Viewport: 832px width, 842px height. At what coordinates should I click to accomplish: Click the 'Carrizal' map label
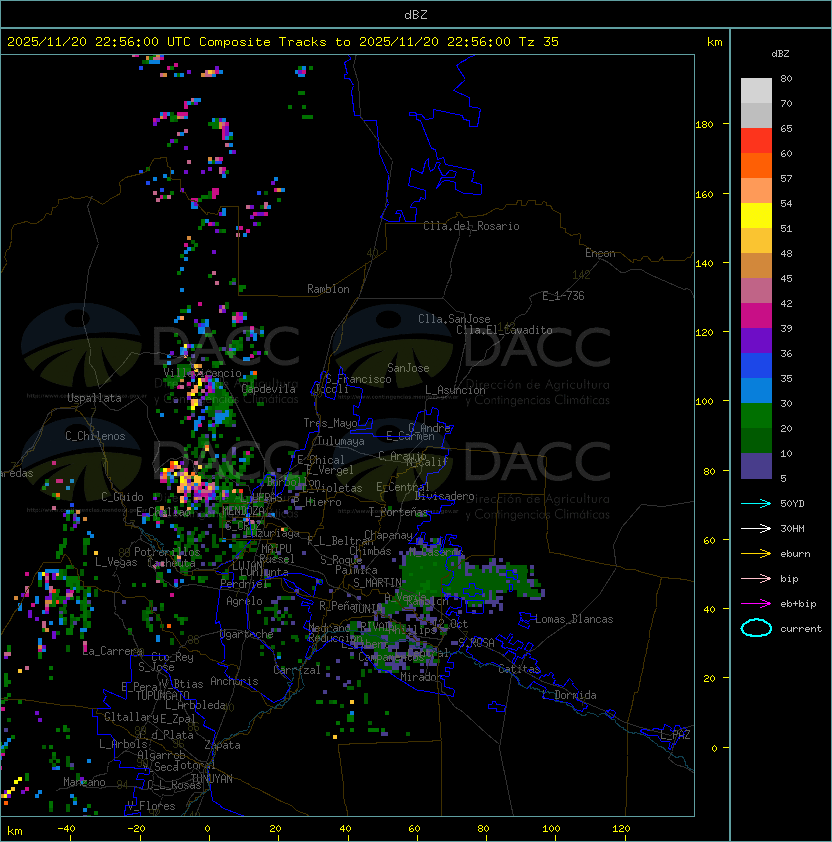pyautogui.click(x=296, y=670)
